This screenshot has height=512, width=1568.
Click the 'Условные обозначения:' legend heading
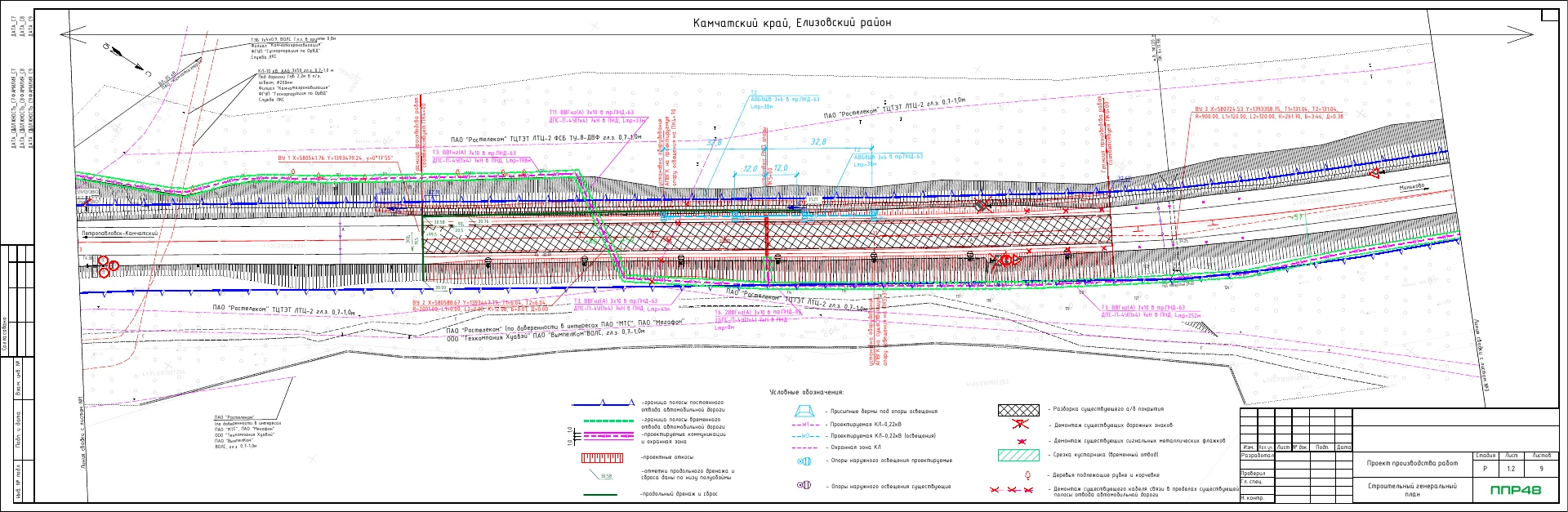807,392
